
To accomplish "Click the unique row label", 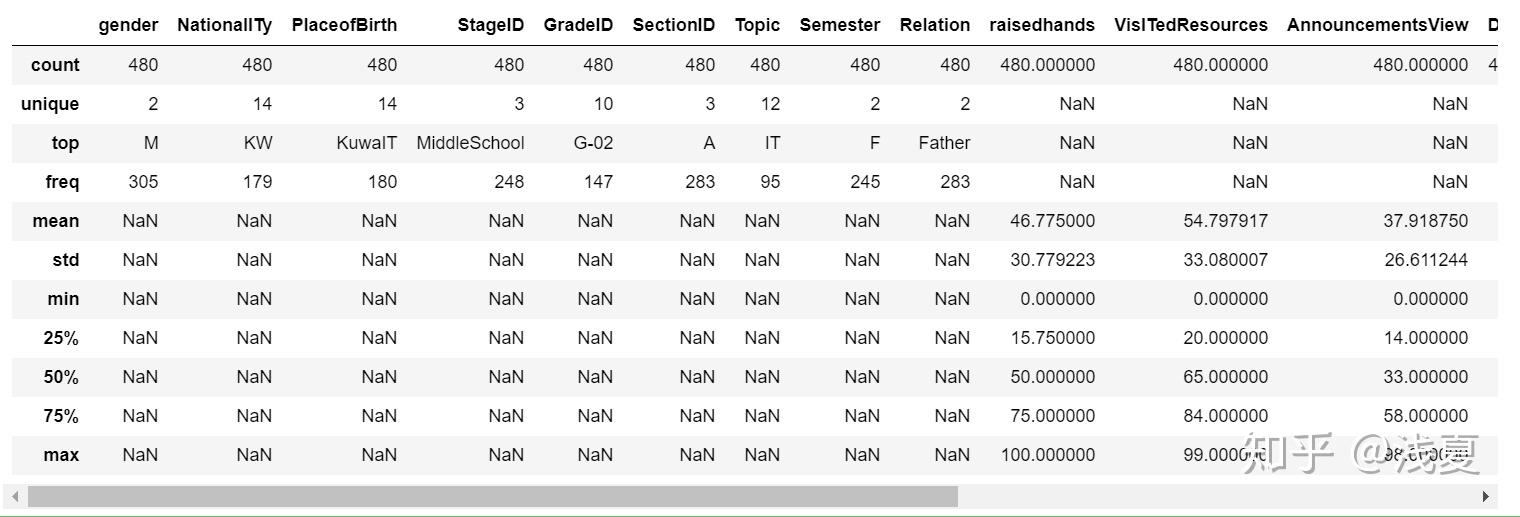I will pos(50,104).
